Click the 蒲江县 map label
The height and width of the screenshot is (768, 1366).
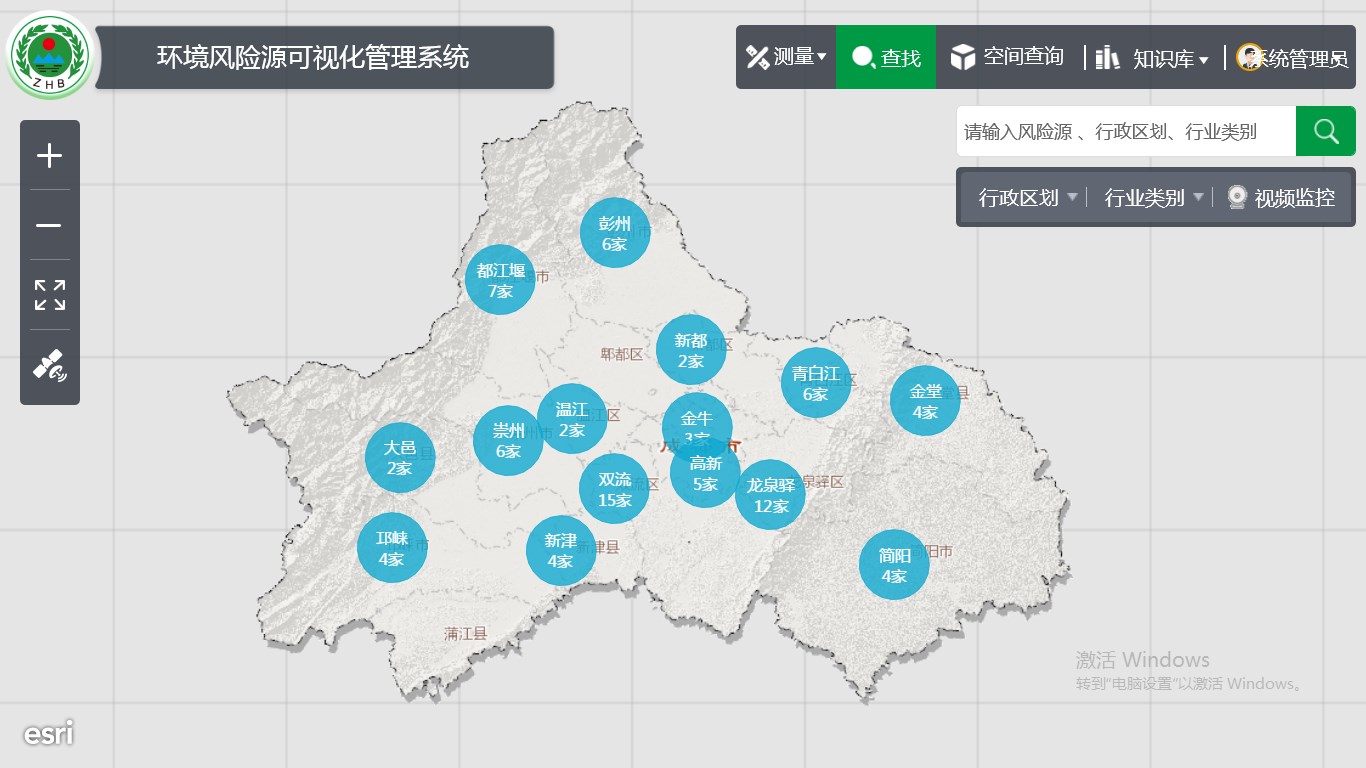pyautogui.click(x=465, y=633)
